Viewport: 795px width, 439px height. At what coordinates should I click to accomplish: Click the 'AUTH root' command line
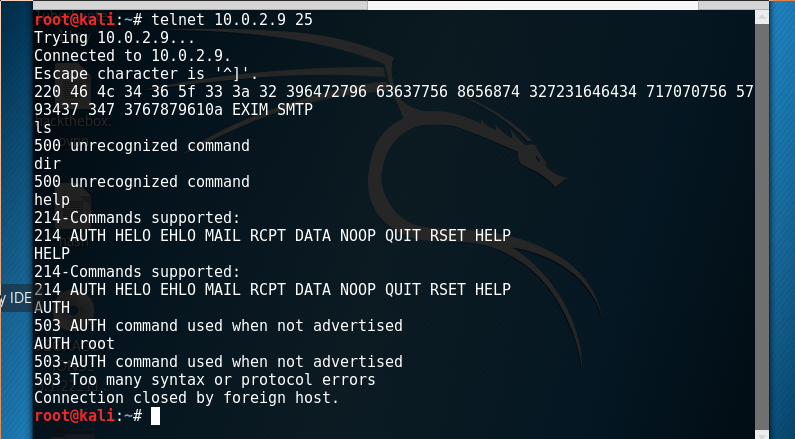point(74,344)
